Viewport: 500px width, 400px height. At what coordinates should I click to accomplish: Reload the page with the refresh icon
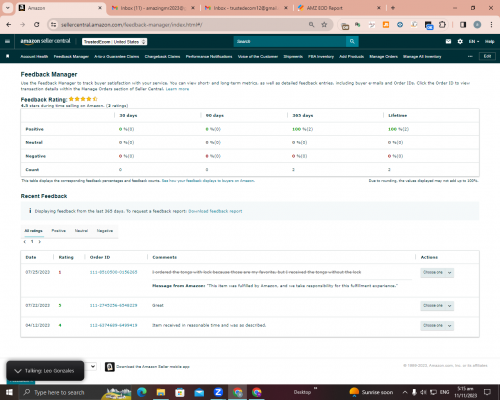coord(37,25)
